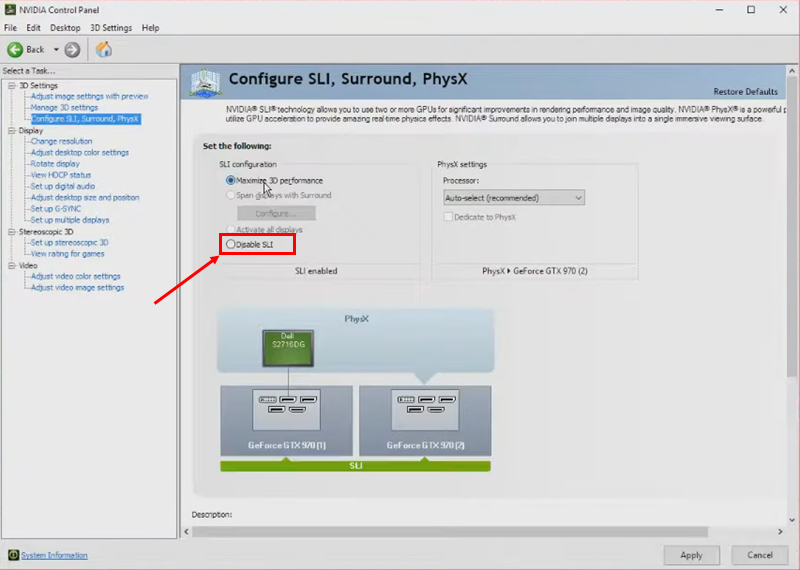Select Span displays with Surround option
Image resolution: width=800 pixels, height=570 pixels.
[x=231, y=195]
